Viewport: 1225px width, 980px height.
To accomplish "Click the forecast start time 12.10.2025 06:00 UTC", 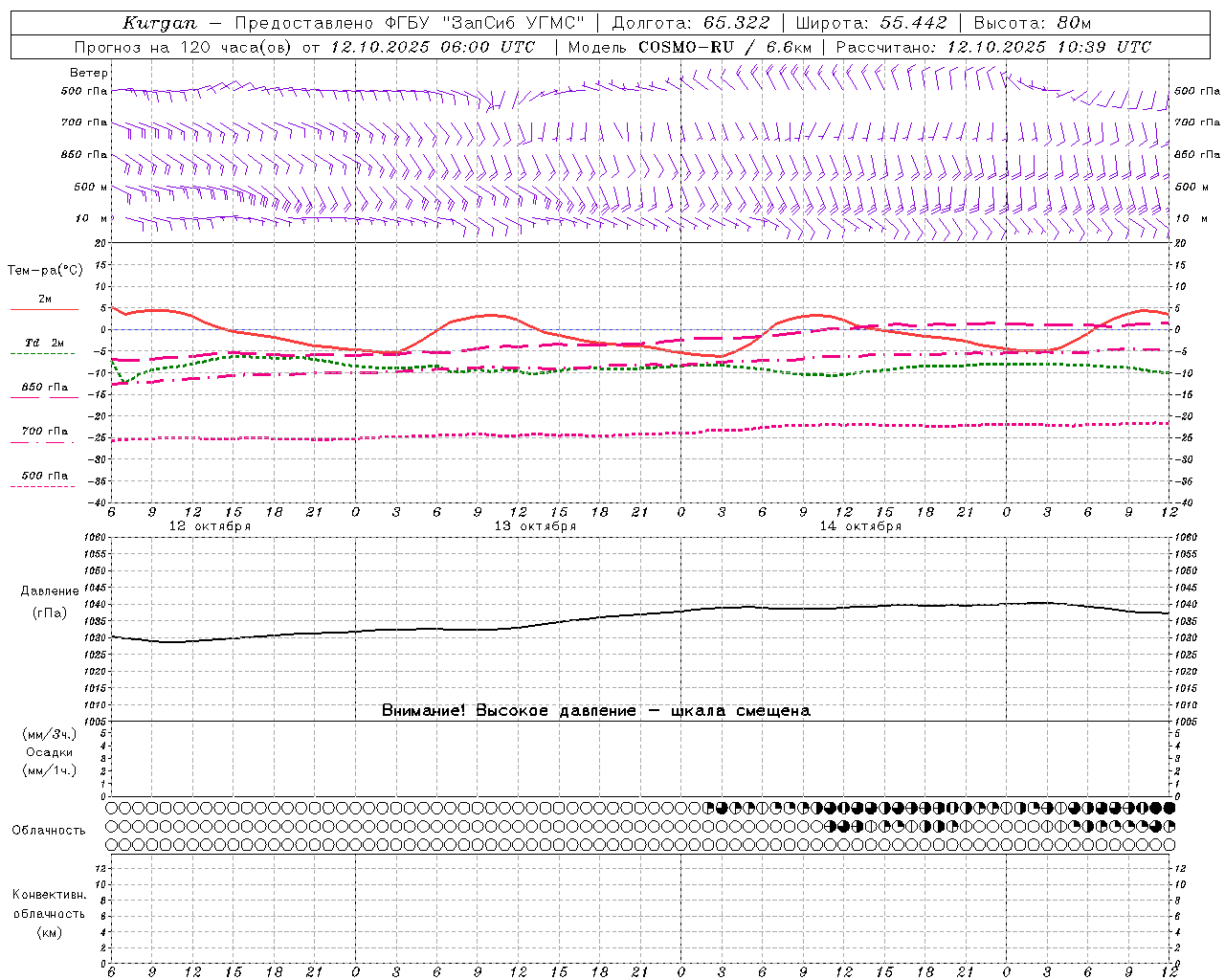I will pyautogui.click(x=433, y=47).
